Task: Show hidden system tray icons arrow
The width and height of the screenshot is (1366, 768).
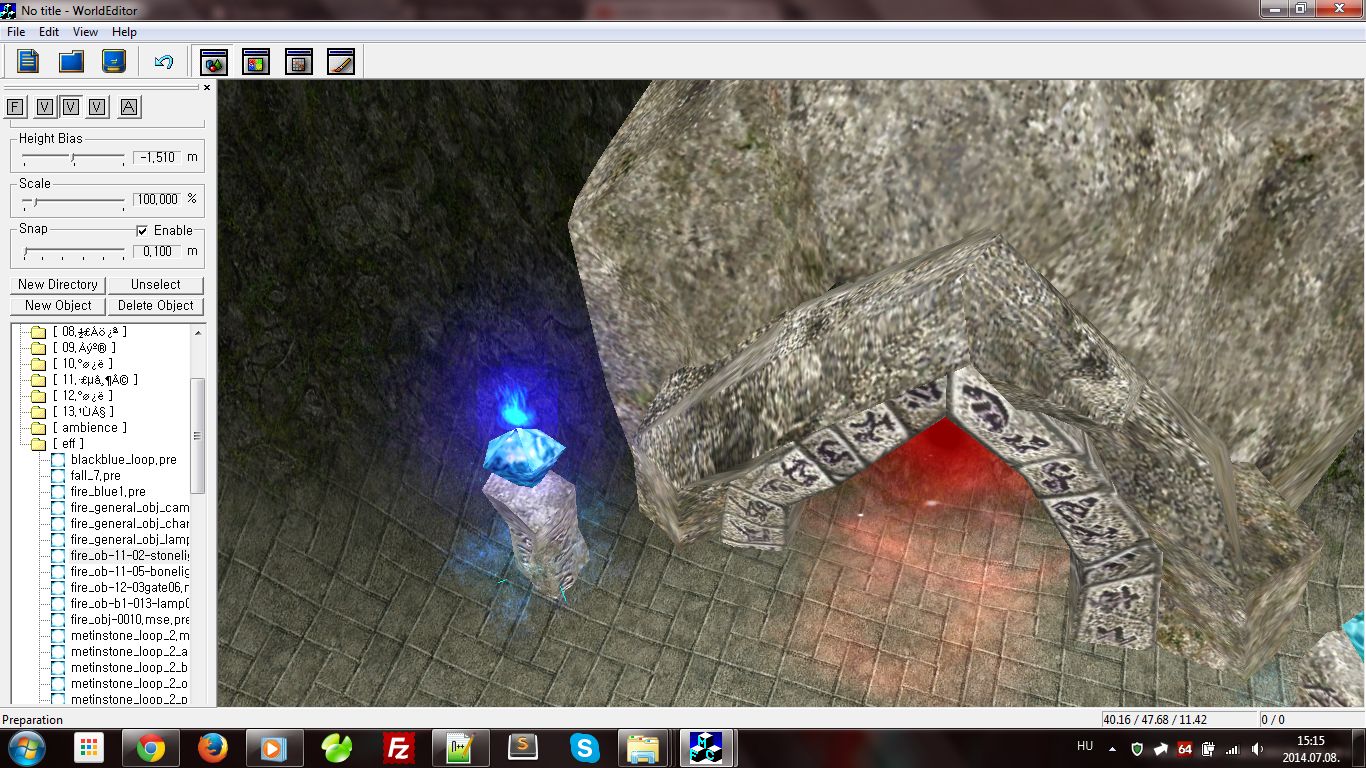Action: click(1112, 748)
